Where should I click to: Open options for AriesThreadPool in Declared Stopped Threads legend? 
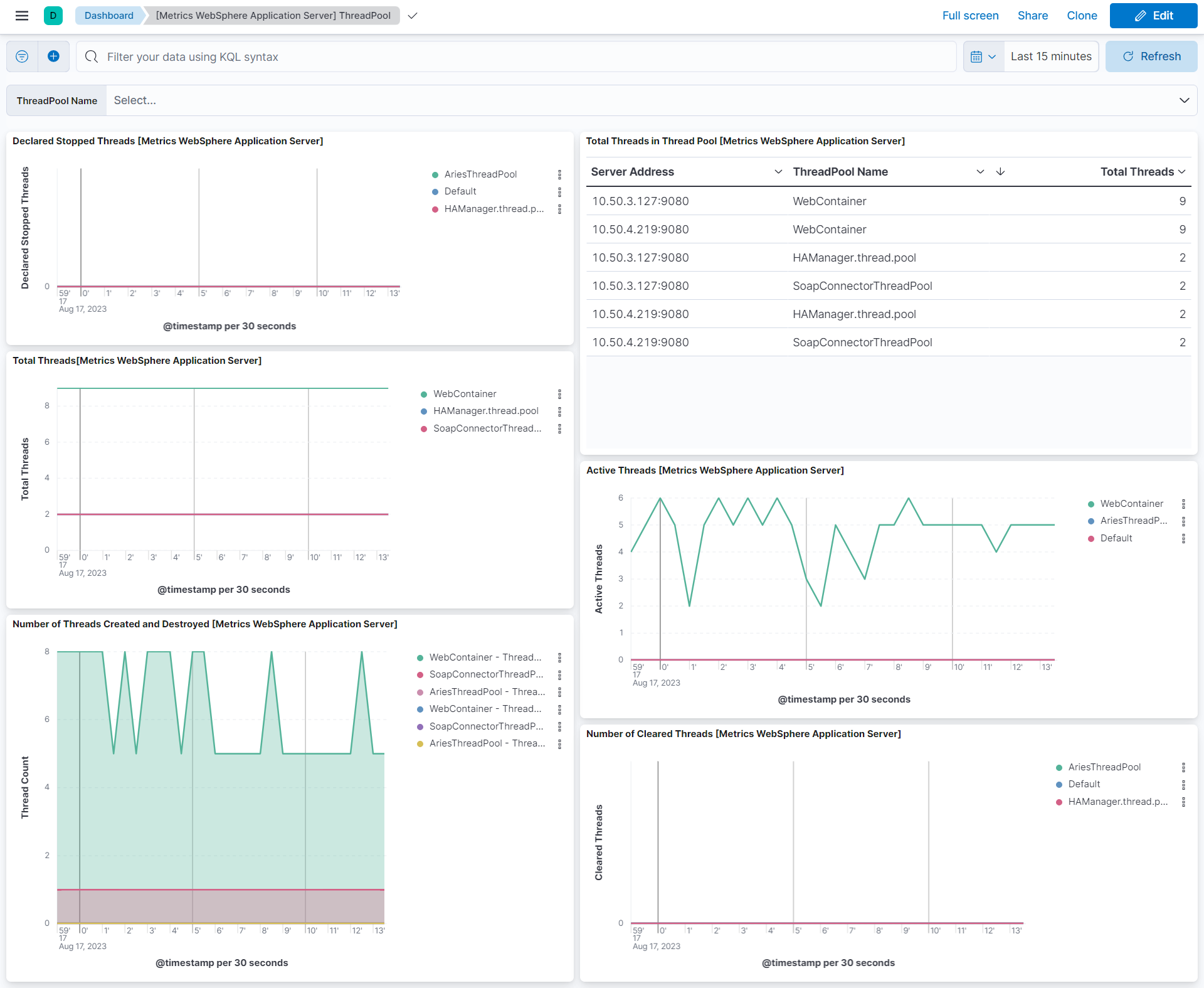pyautogui.click(x=560, y=174)
